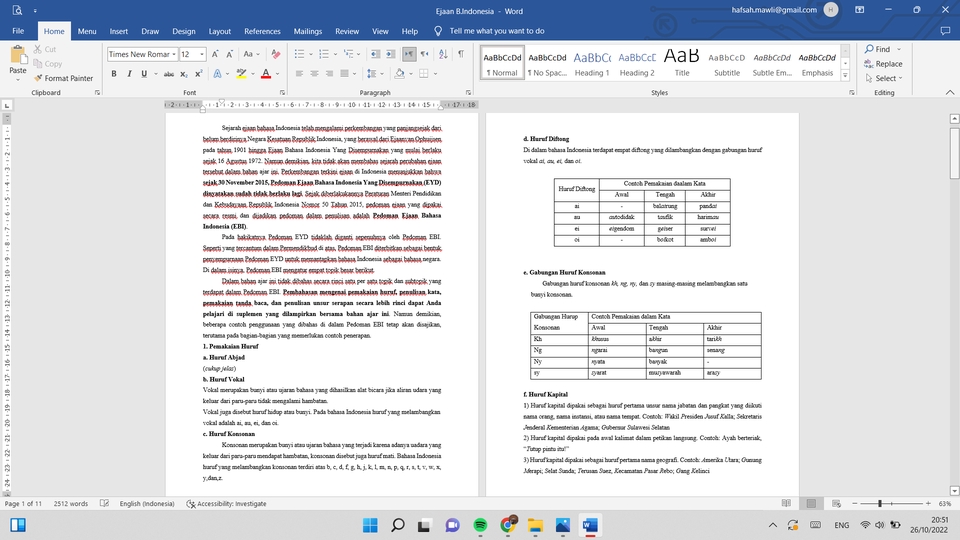Open Change Case dropdown
Image resolution: width=960 pixels, height=540 pixels.
251,54
